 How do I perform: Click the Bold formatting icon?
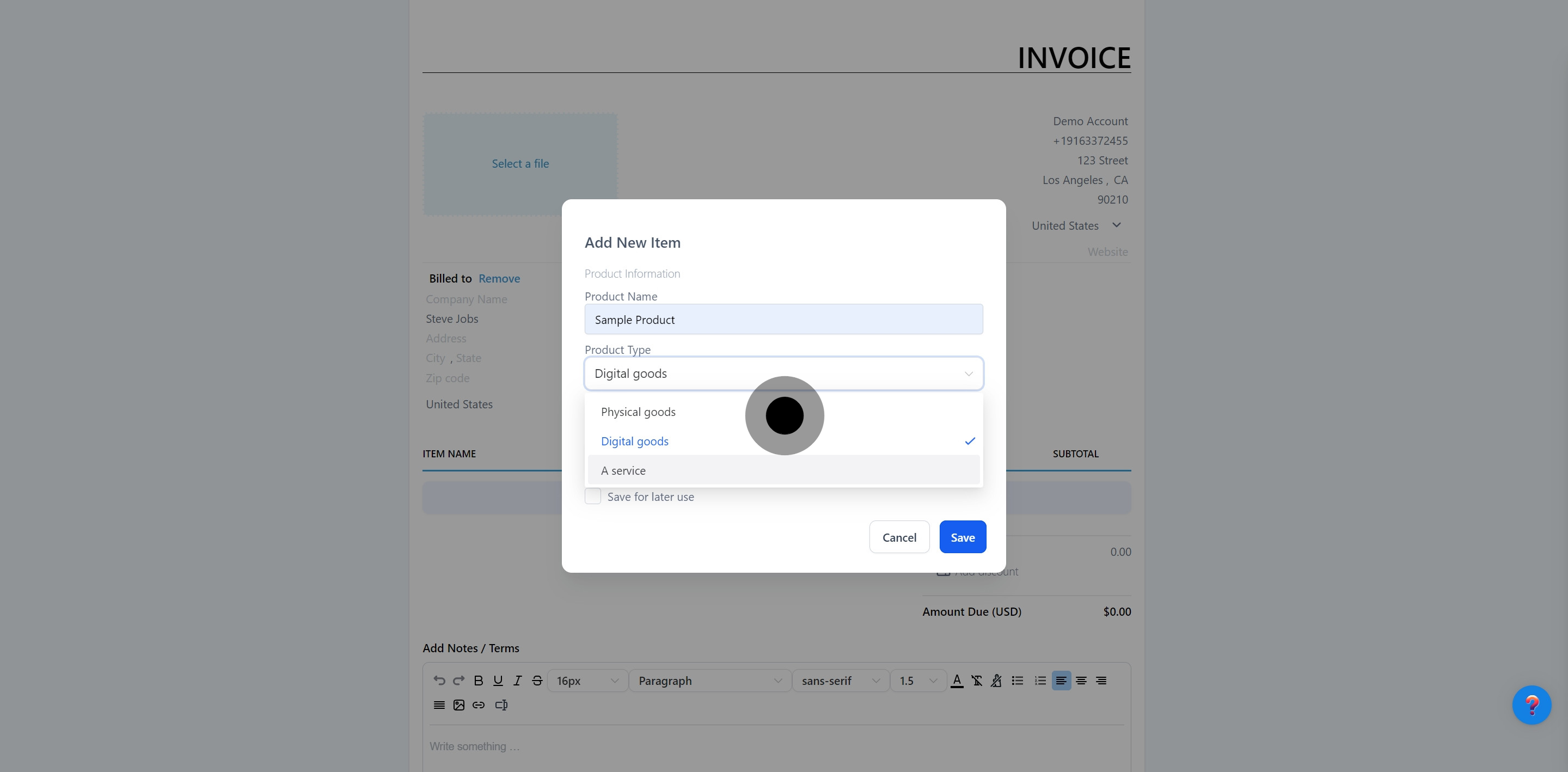point(479,681)
